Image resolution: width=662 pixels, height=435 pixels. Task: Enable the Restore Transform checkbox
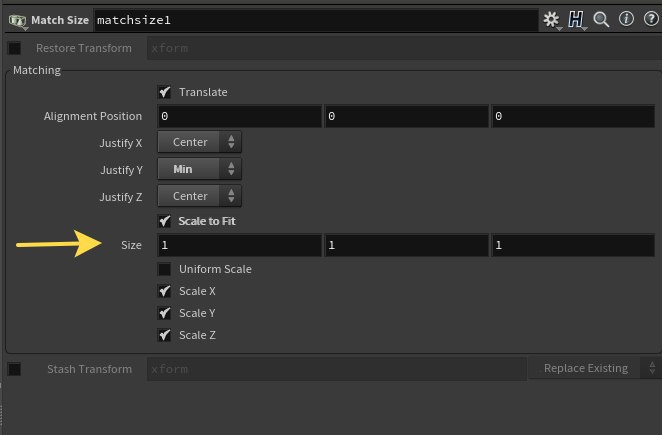[14, 48]
